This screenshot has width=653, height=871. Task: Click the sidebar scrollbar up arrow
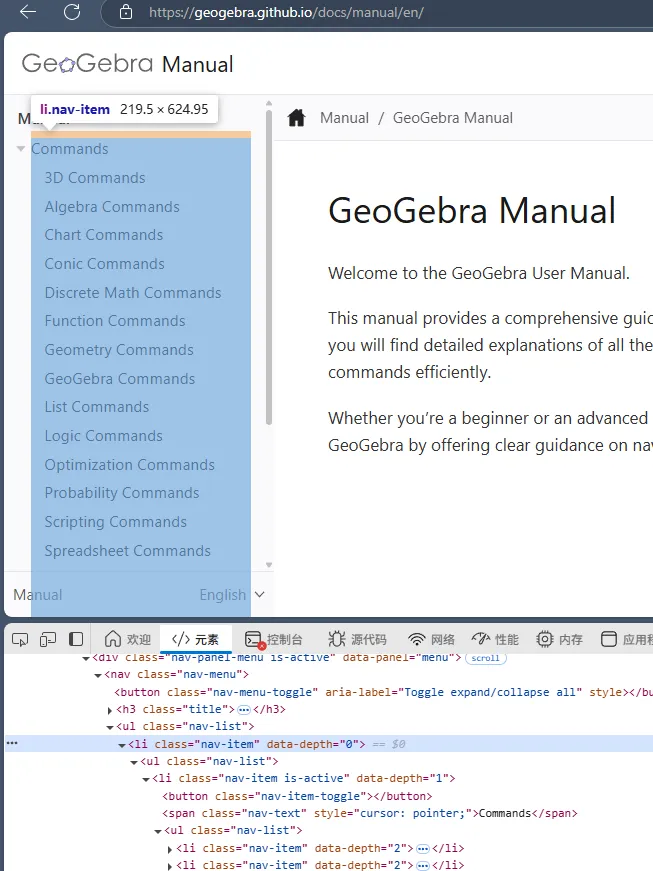[269, 104]
